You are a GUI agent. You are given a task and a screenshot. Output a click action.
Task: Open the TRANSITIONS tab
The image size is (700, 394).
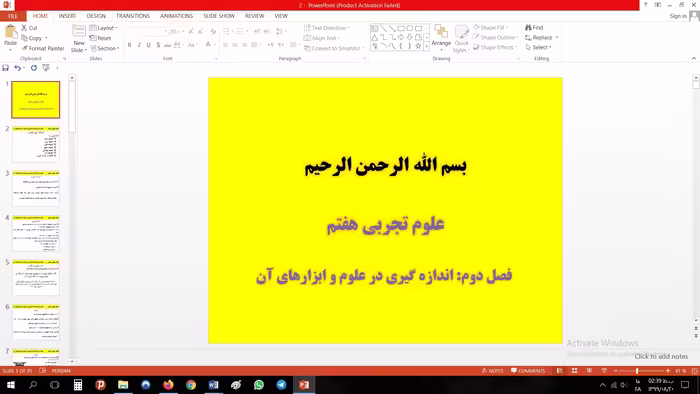tap(133, 16)
